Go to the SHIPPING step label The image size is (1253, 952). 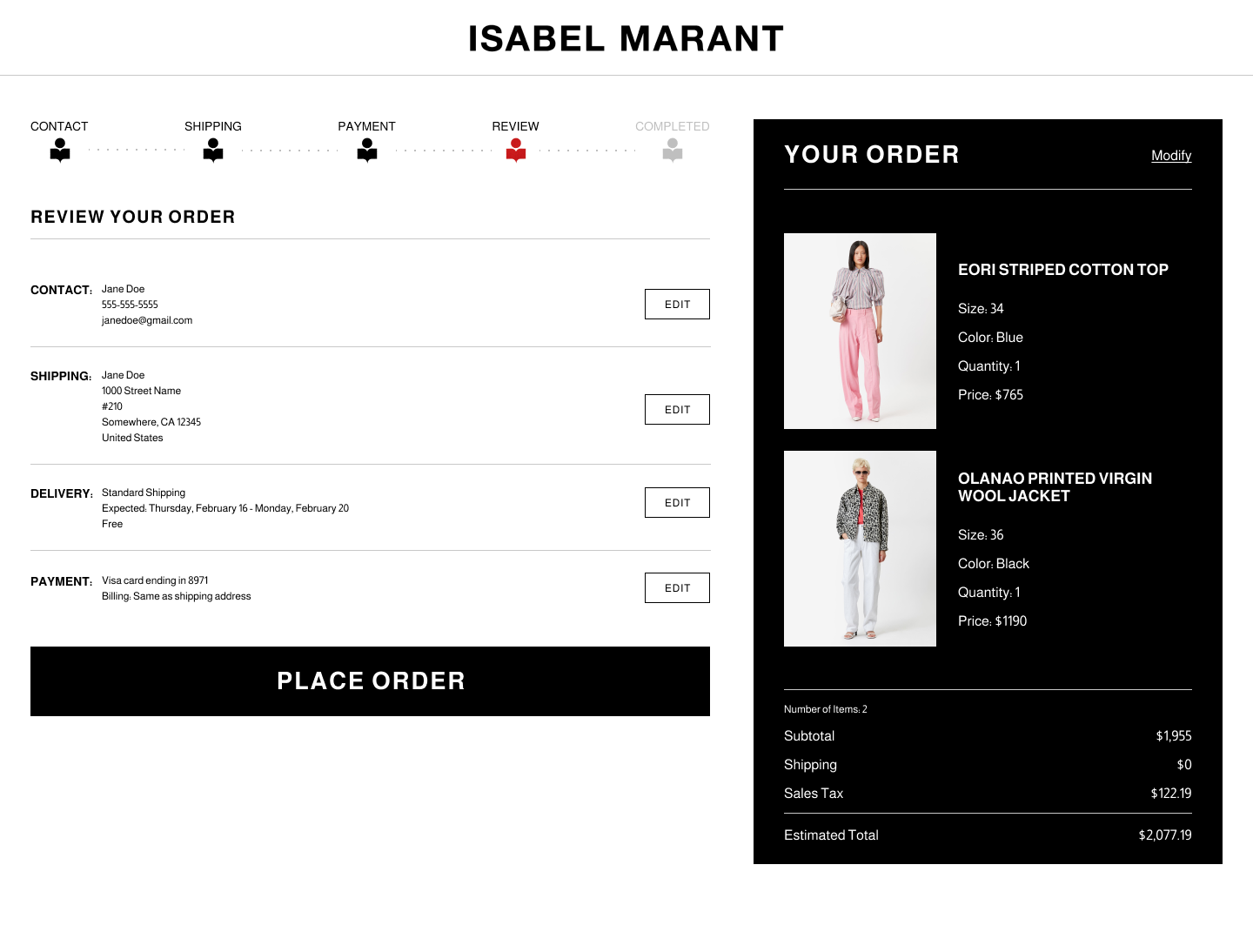click(x=213, y=126)
